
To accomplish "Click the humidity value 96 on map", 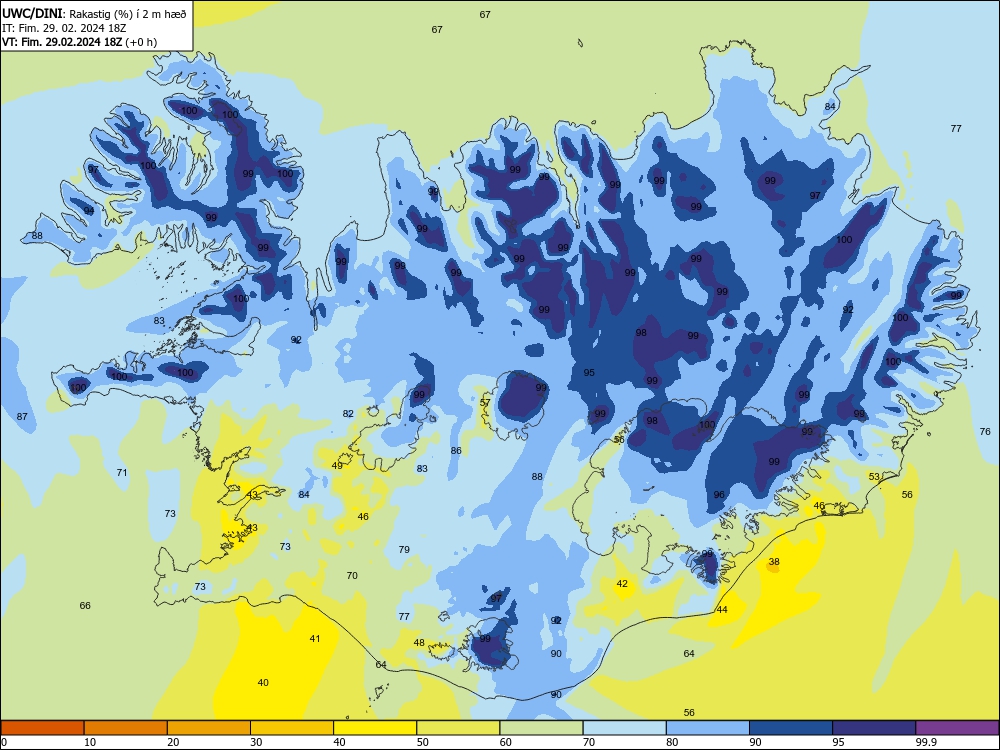I will pyautogui.click(x=719, y=494).
